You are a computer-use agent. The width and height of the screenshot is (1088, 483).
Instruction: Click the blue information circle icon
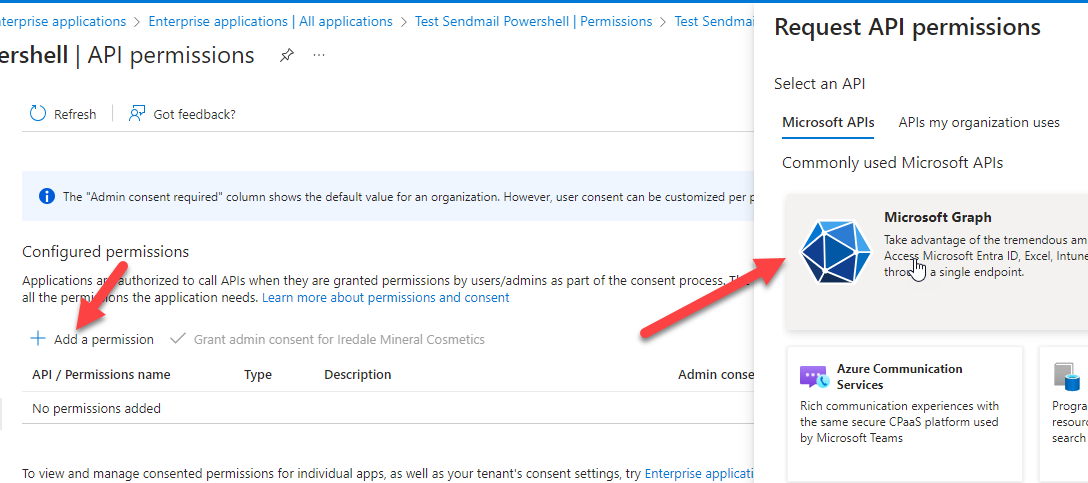(46, 196)
